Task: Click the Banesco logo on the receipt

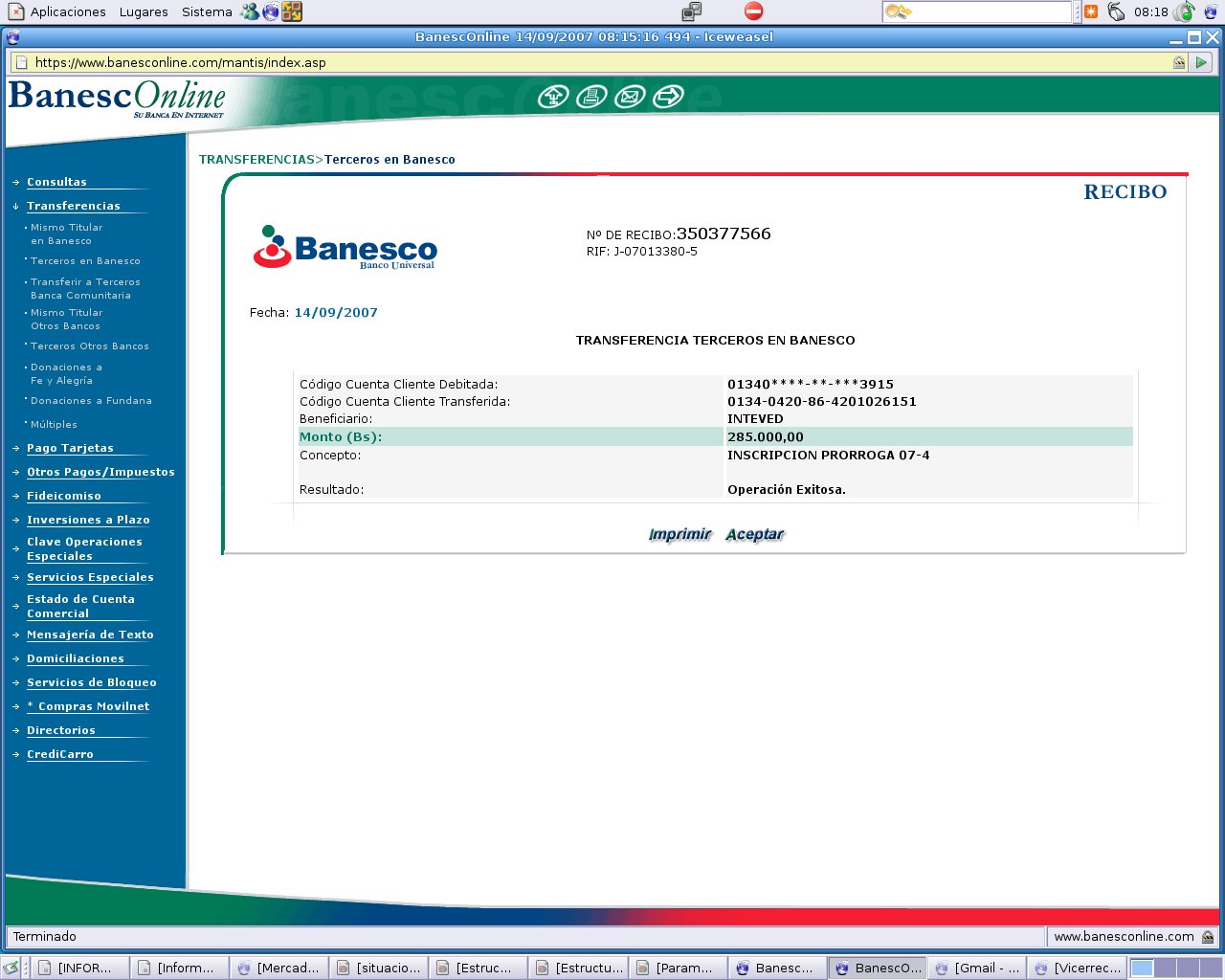Action: tap(345, 248)
